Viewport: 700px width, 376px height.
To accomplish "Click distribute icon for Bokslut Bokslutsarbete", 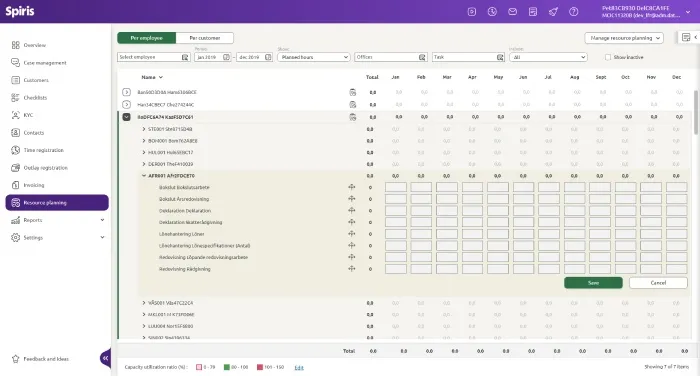I will (x=352, y=187).
